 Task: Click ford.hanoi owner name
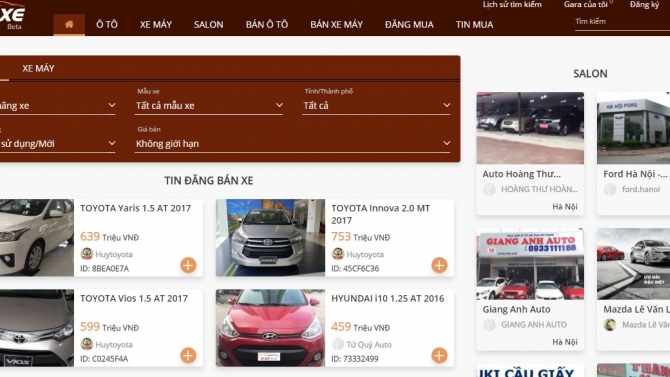[x=641, y=189]
